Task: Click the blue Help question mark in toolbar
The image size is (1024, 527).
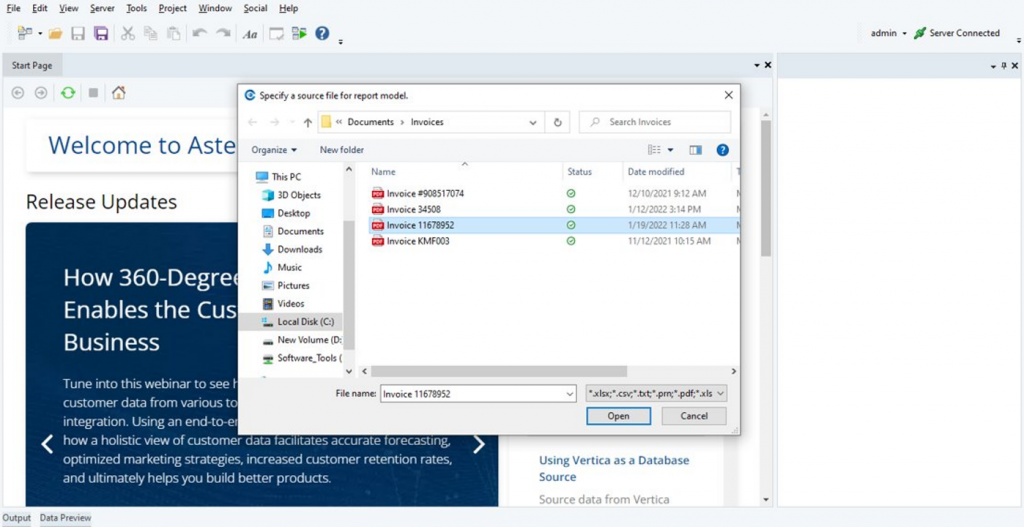Action: tap(322, 33)
